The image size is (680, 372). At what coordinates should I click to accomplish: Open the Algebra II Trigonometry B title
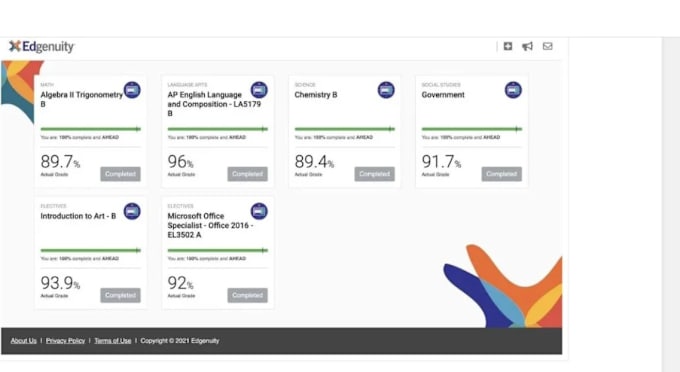(82, 99)
